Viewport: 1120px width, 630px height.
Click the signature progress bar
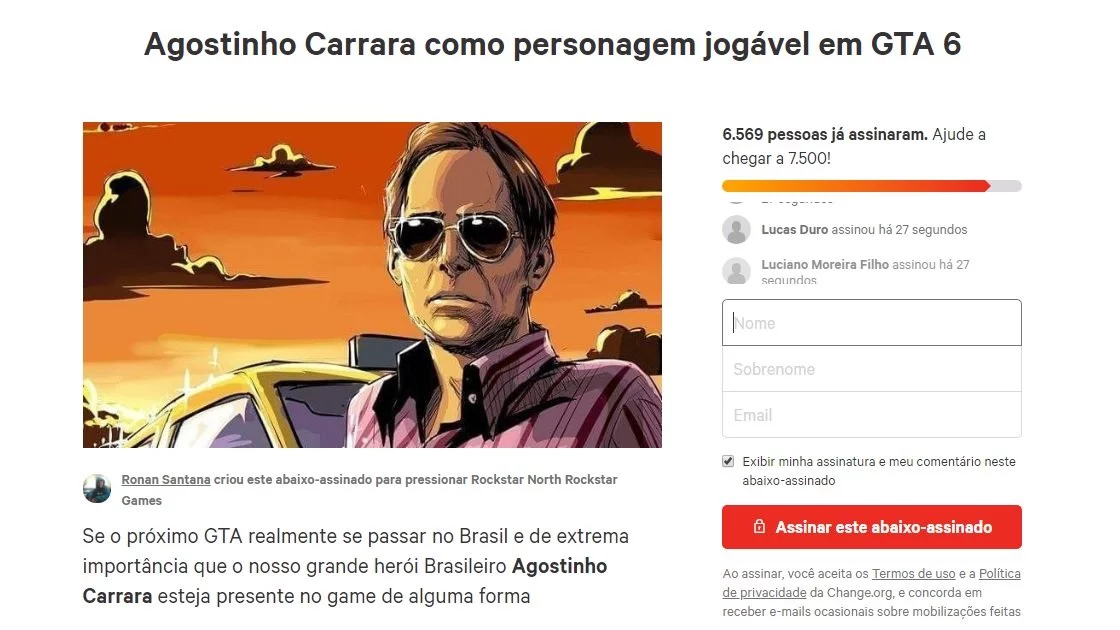(x=871, y=186)
